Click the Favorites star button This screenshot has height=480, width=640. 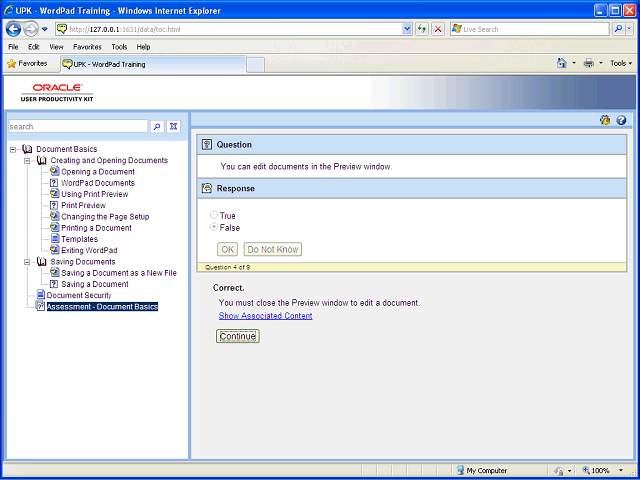(x=27, y=64)
